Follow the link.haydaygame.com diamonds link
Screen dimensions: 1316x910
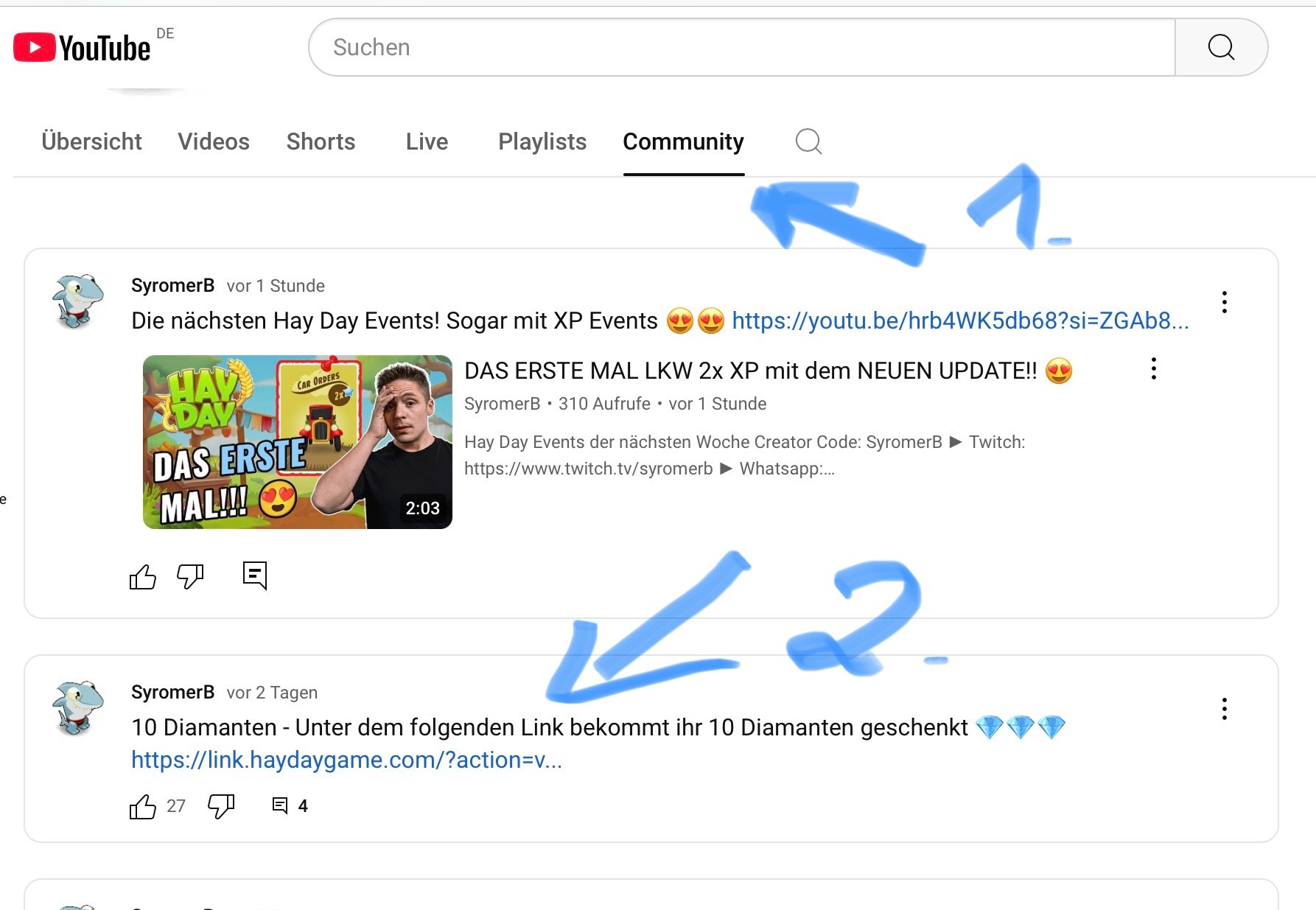pos(346,760)
